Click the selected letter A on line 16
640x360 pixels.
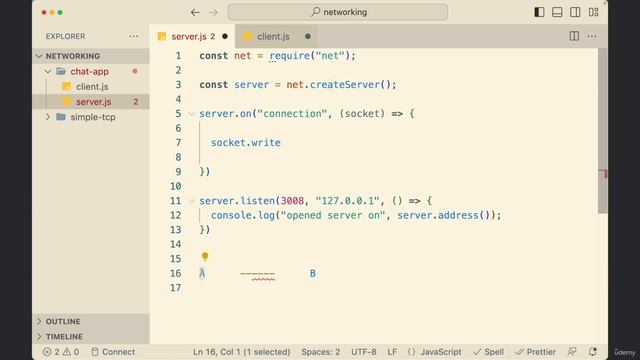tap(202, 273)
